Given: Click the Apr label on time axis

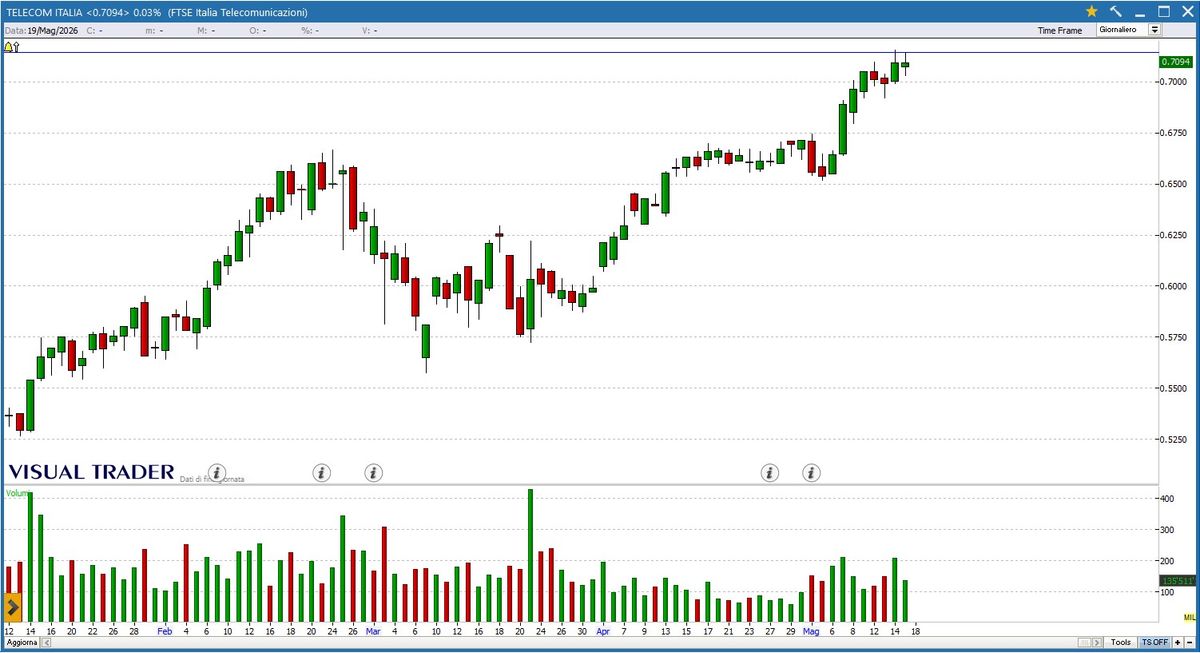Looking at the screenshot, I should (x=602, y=632).
